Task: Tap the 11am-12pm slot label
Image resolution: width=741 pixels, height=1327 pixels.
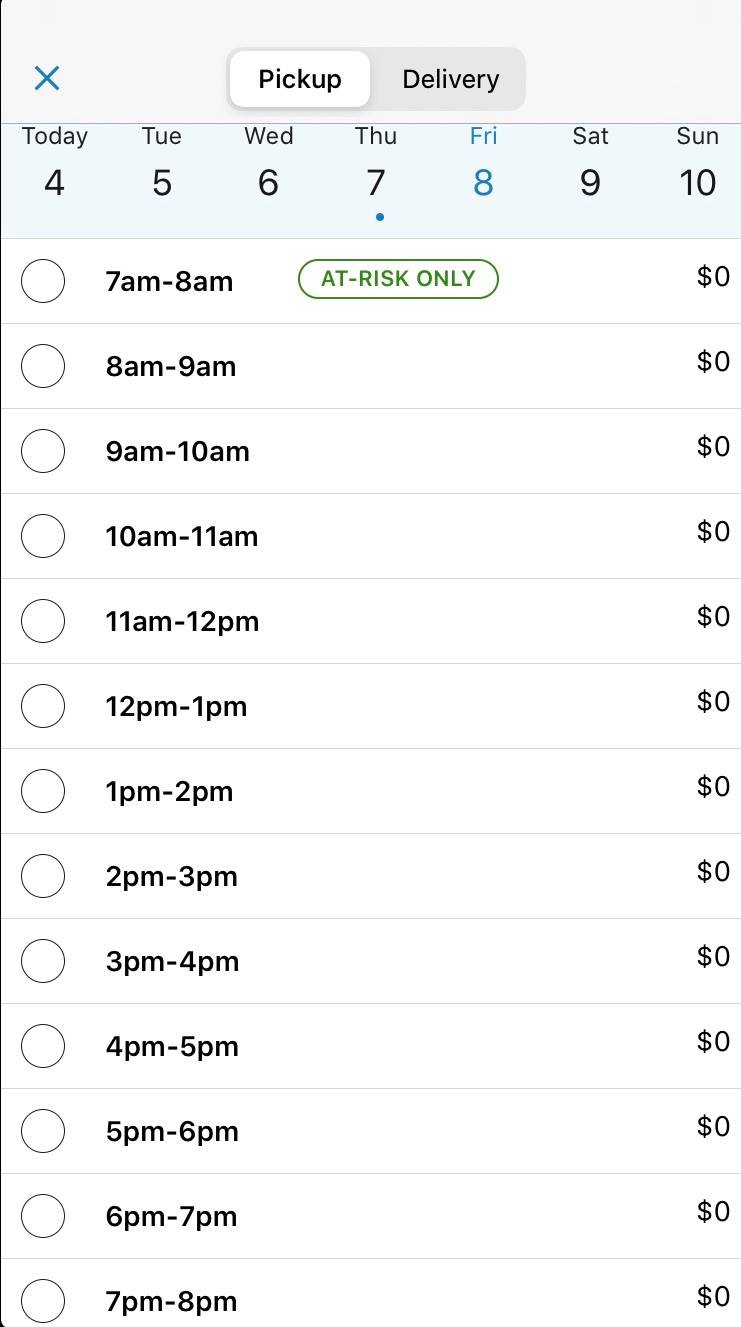Action: [x=182, y=621]
